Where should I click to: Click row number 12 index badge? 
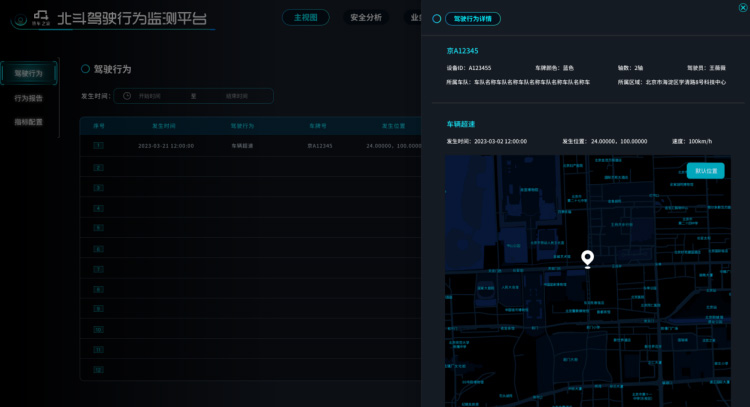point(99,372)
